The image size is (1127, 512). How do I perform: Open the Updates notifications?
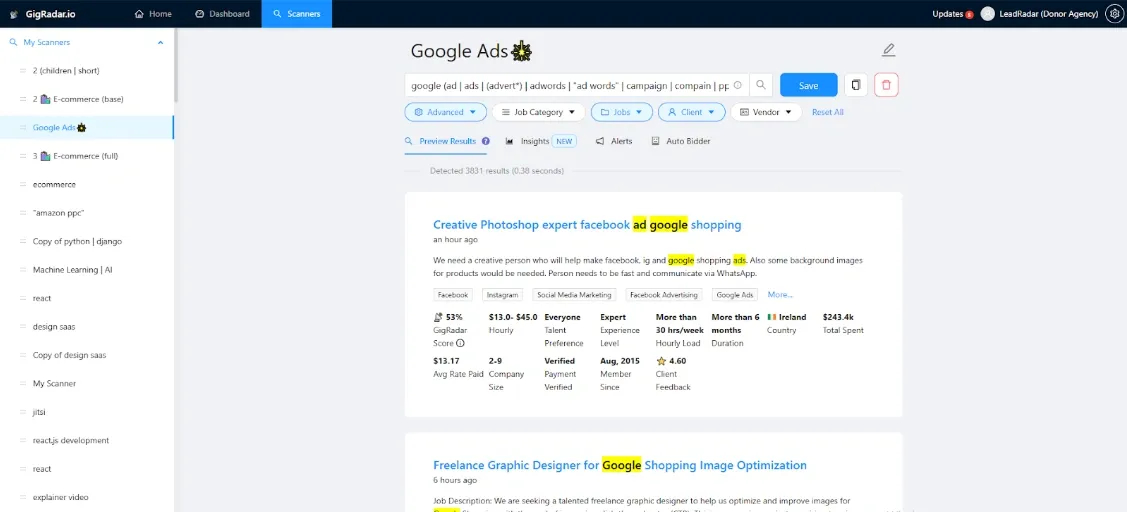click(952, 14)
